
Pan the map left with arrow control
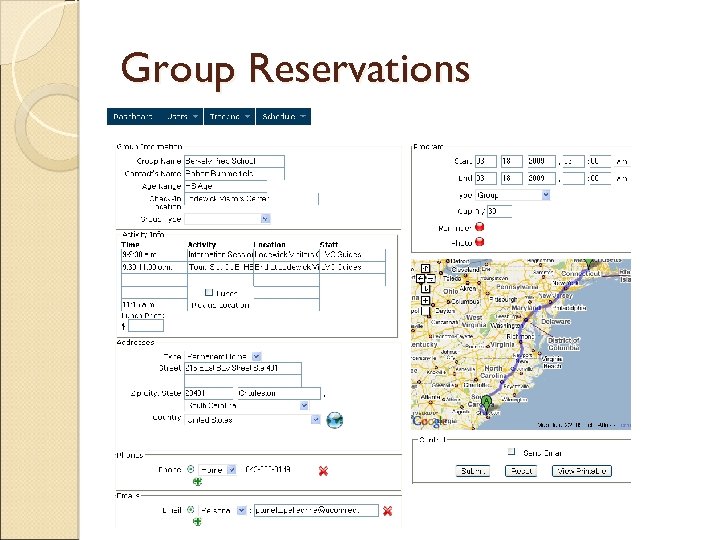click(x=421, y=278)
